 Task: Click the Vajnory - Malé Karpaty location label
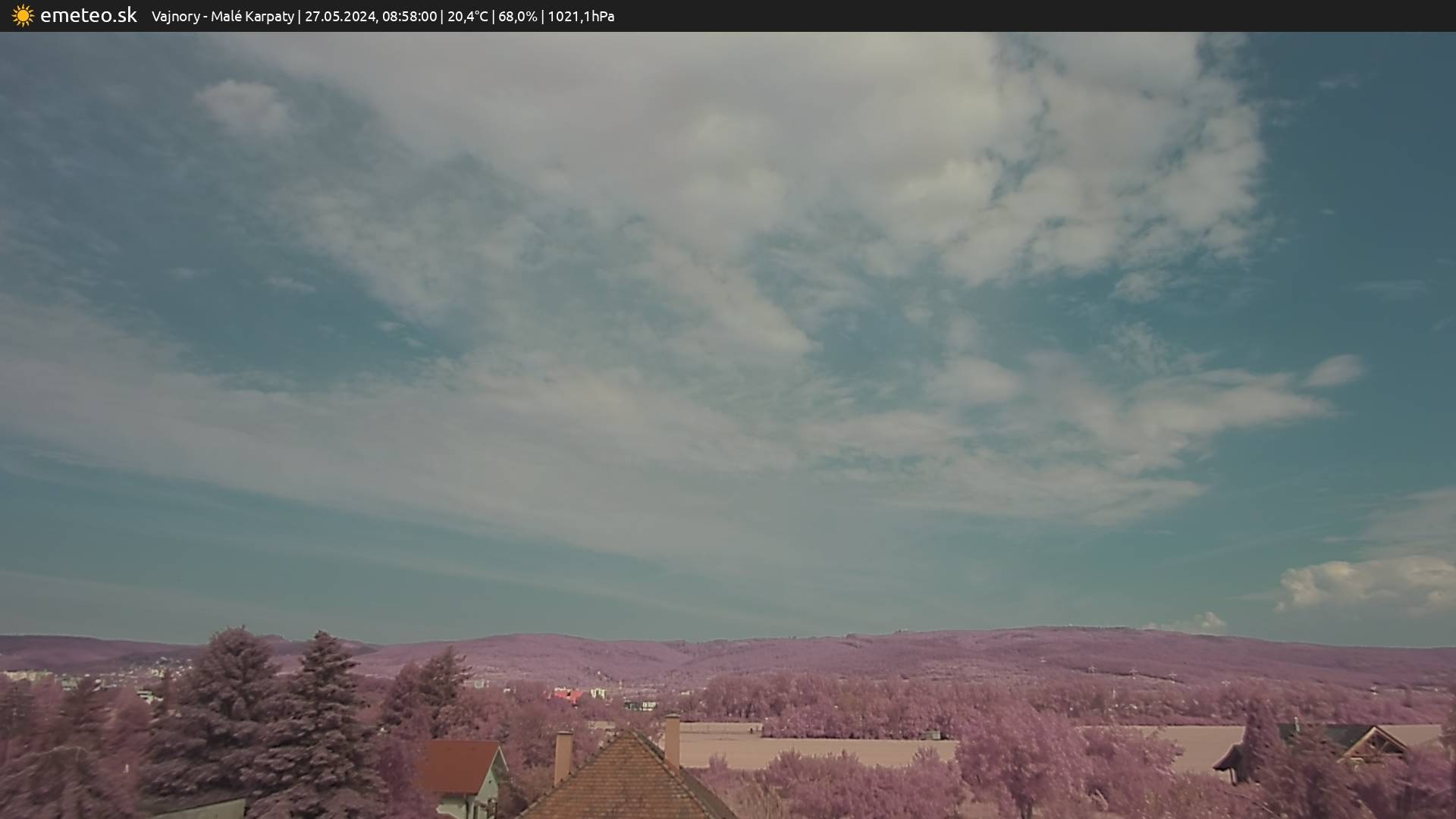(x=222, y=17)
